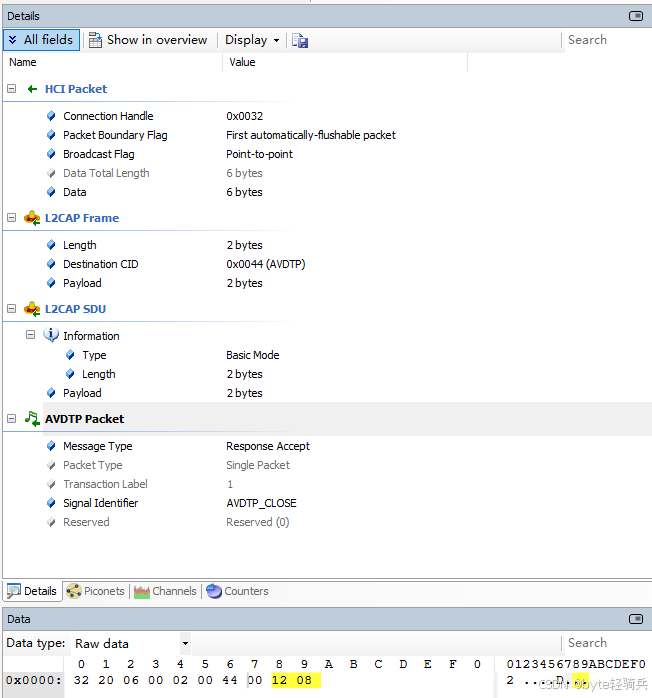
Task: Select the Connection Handle row
Action: [327, 116]
